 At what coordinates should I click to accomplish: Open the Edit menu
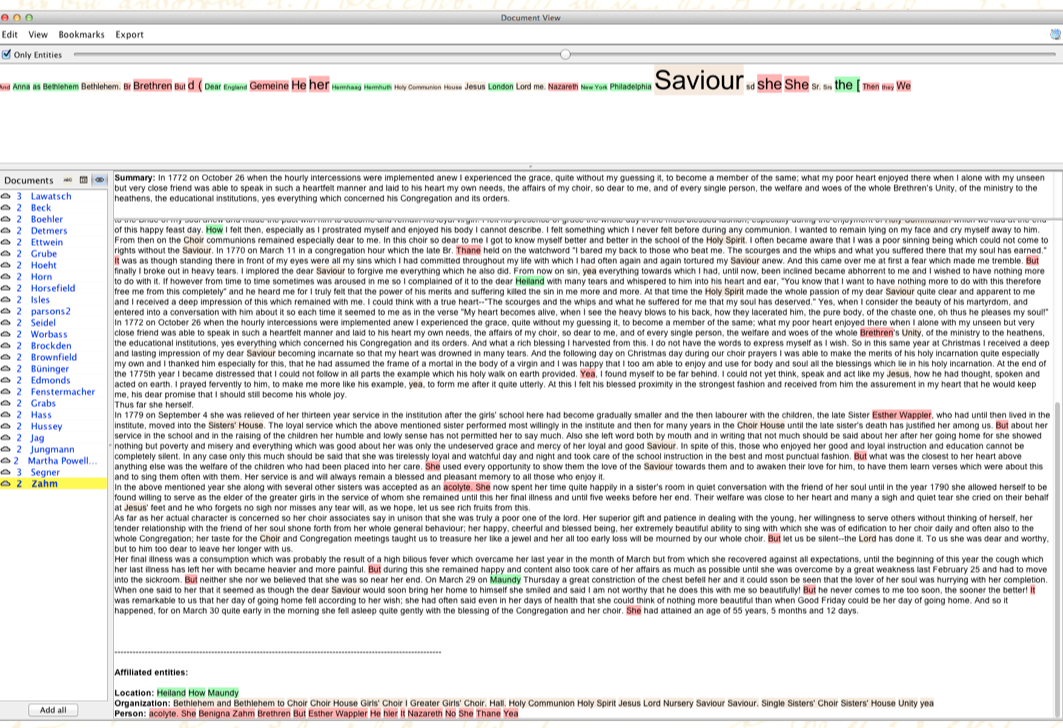(x=9, y=34)
